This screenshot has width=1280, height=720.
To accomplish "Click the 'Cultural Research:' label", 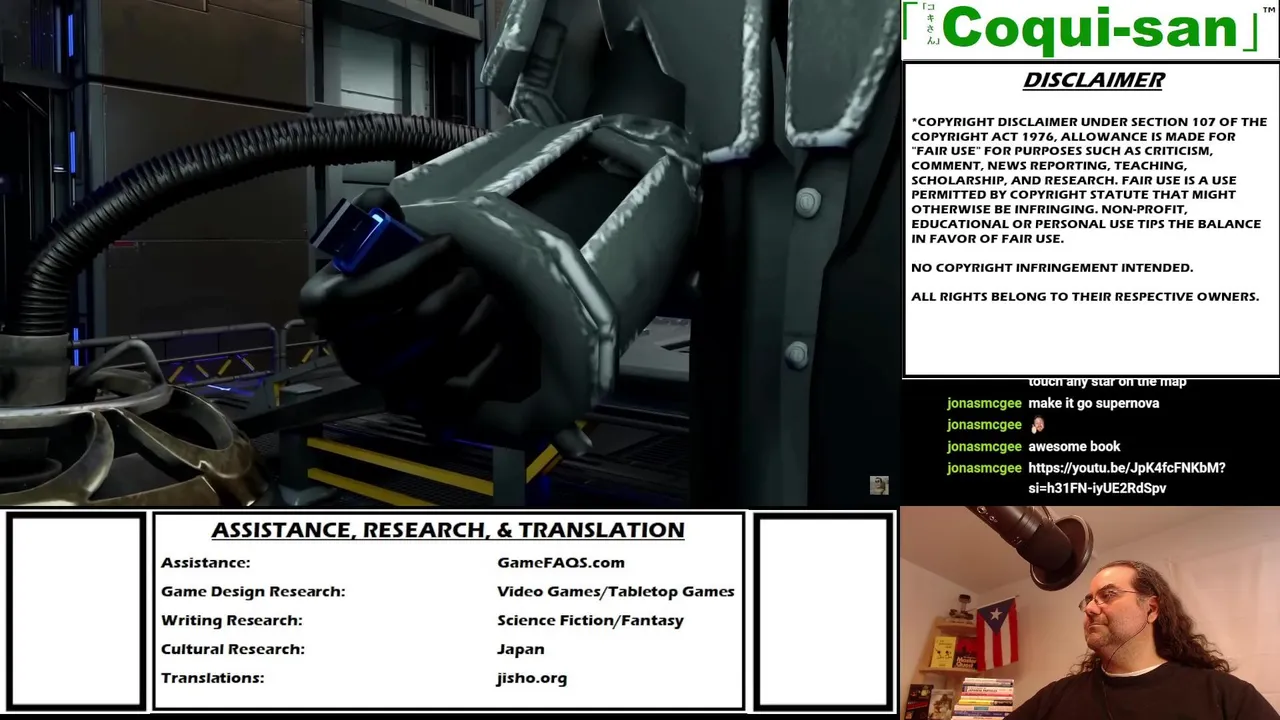I will click(x=233, y=649).
